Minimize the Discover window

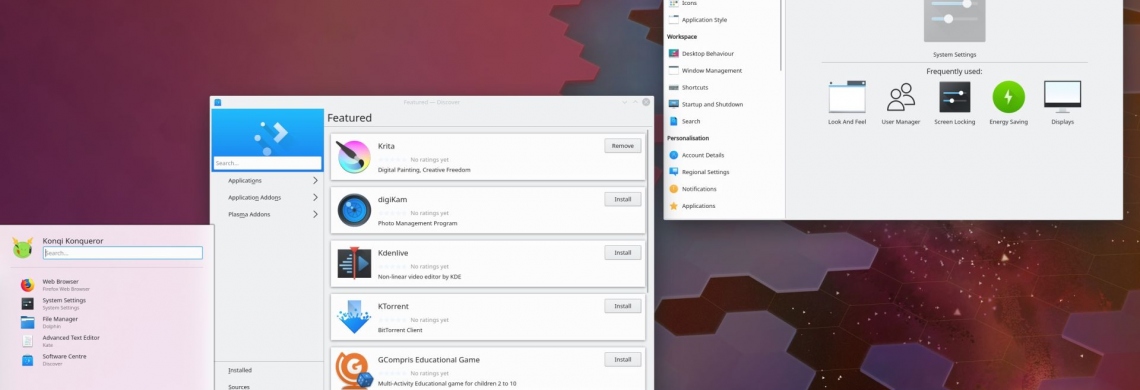[625, 103]
